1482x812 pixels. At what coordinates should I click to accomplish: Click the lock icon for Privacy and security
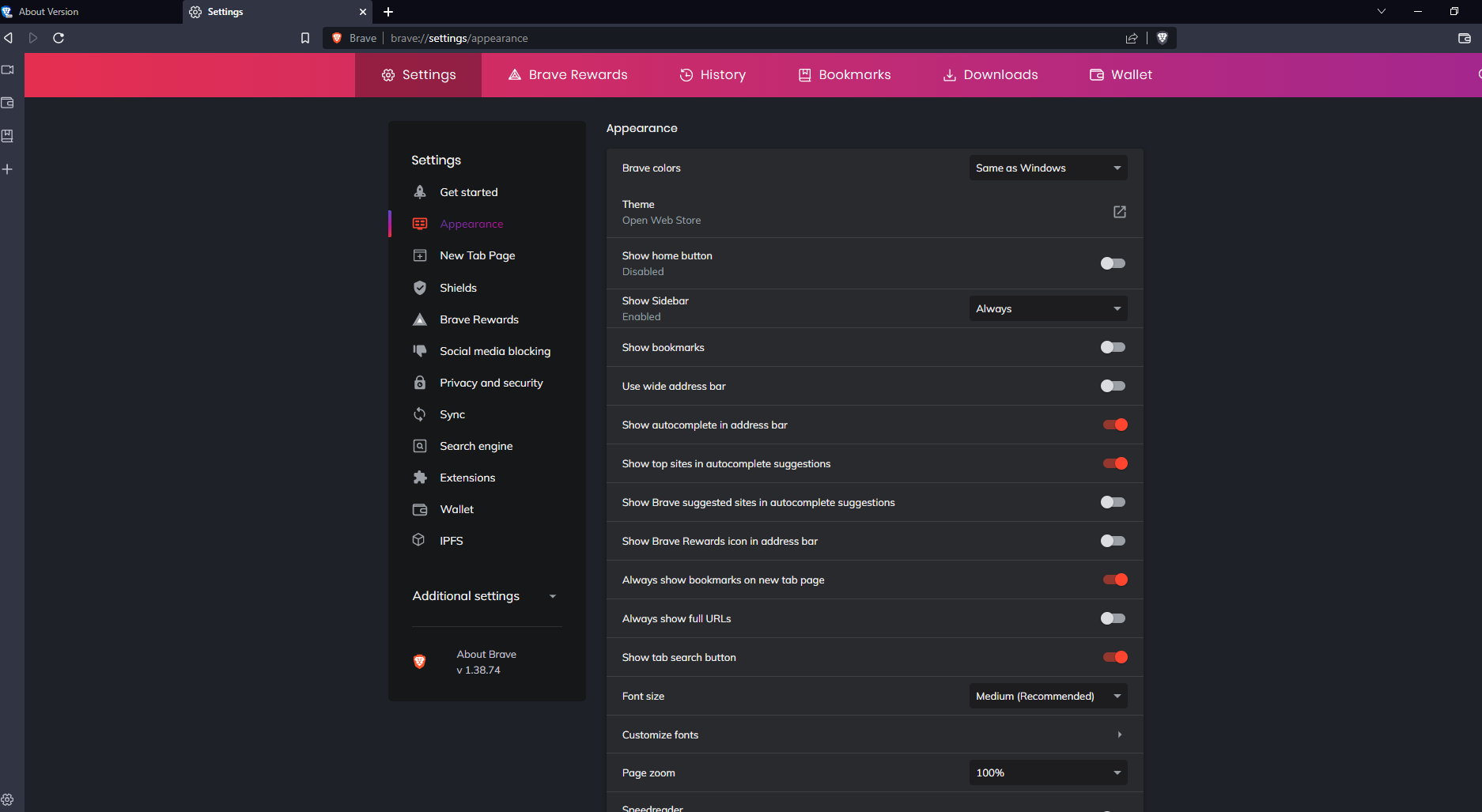click(x=420, y=383)
